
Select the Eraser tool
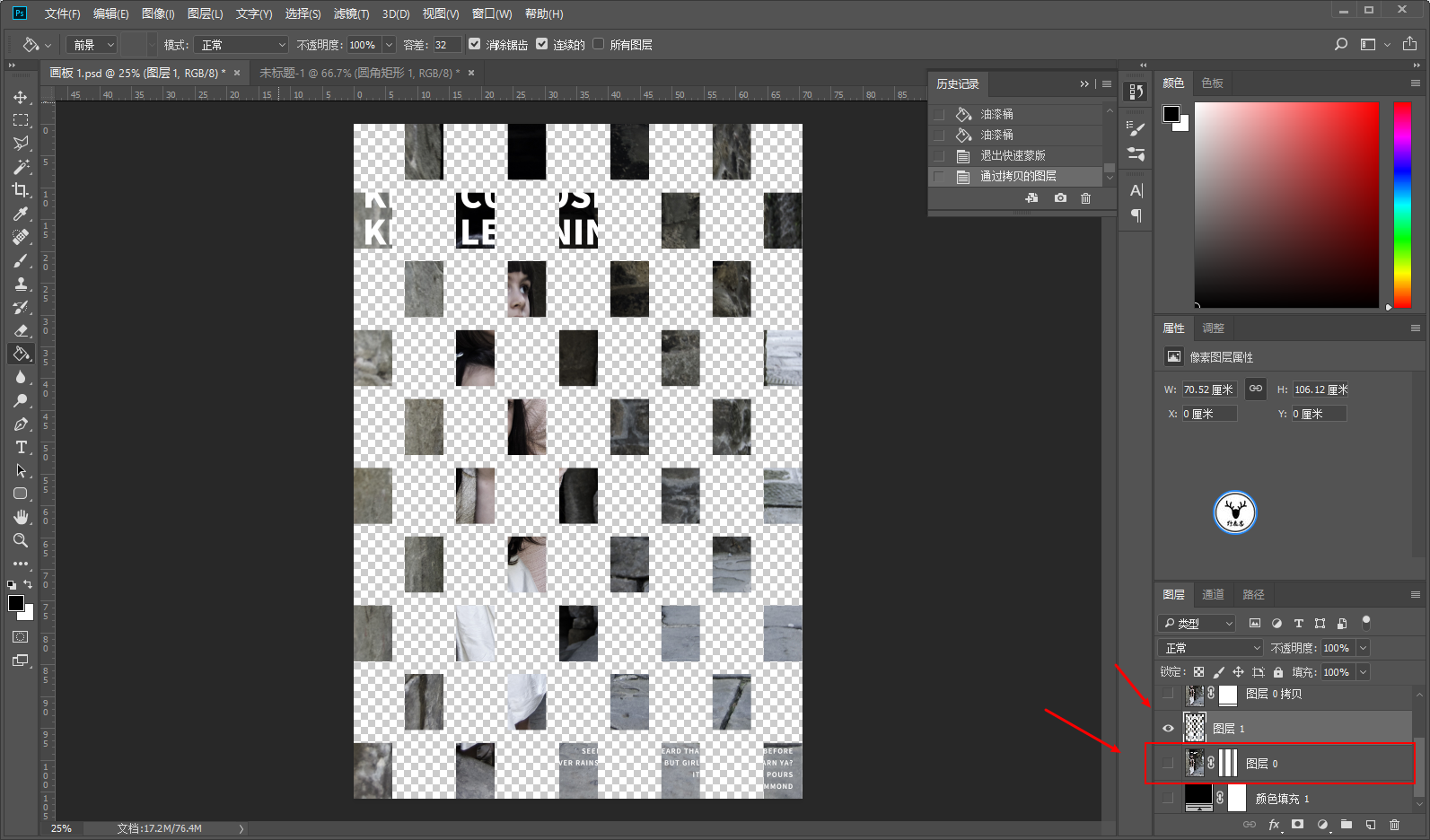(x=20, y=330)
